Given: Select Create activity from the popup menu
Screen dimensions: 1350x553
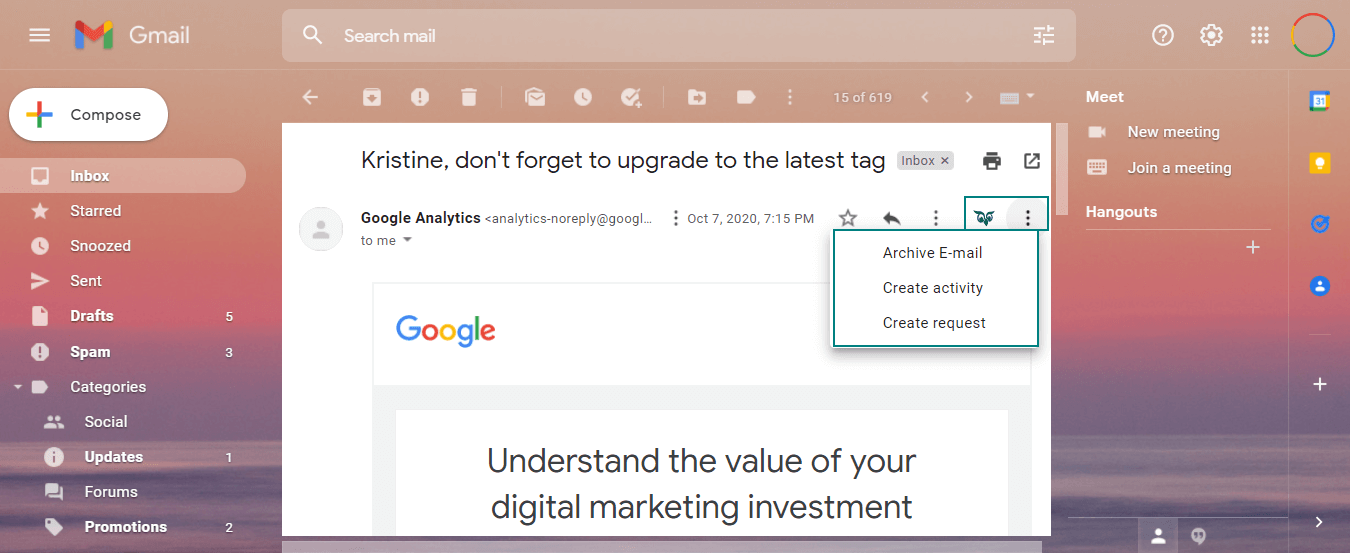Looking at the screenshot, I should (x=932, y=288).
